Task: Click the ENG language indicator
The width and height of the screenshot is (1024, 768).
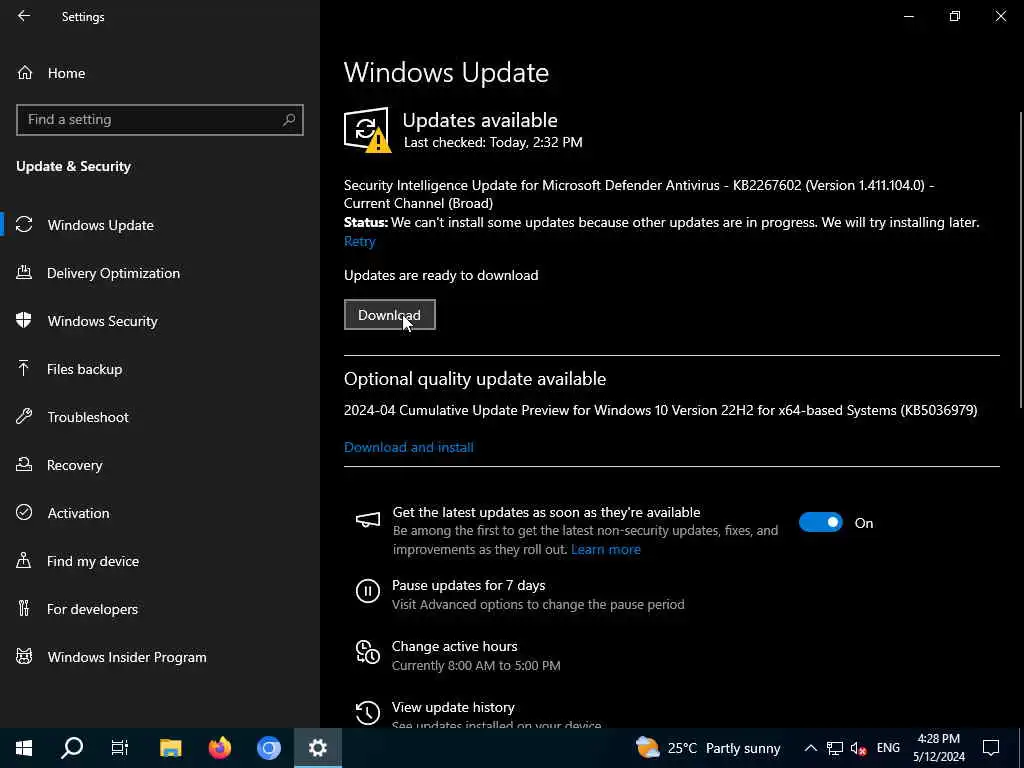Action: pyautogui.click(x=888, y=748)
